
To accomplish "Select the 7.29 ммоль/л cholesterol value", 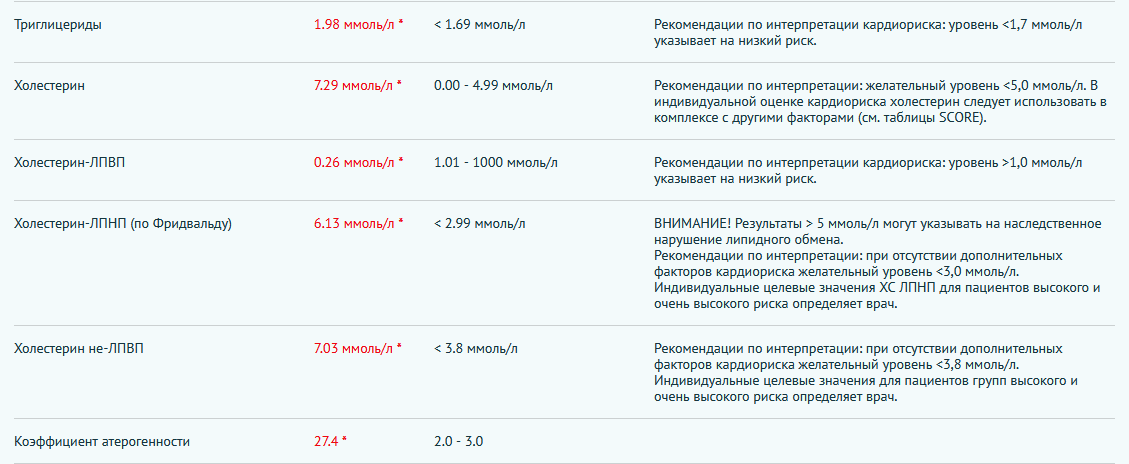I will [354, 86].
